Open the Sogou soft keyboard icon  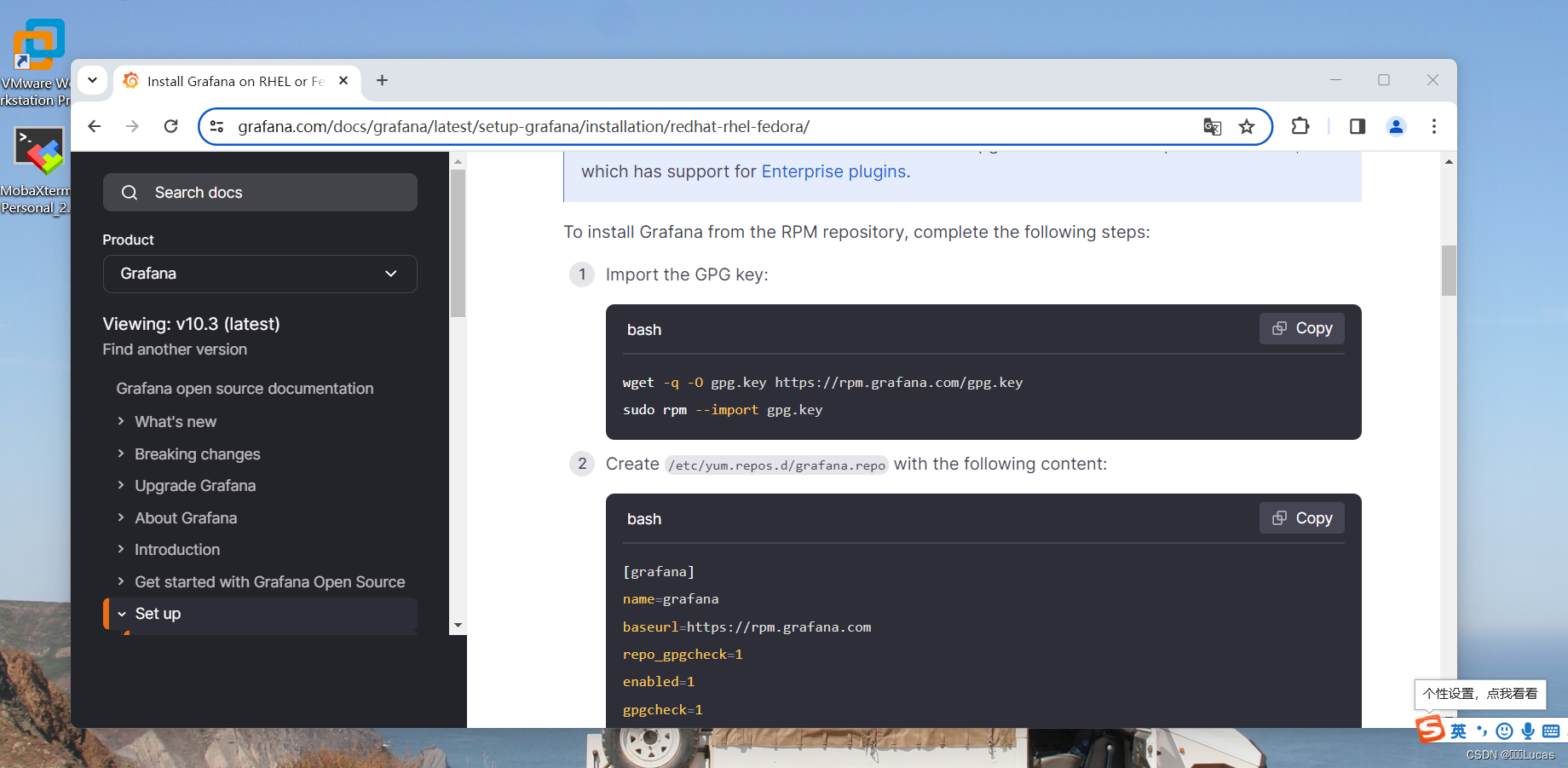point(1551,731)
